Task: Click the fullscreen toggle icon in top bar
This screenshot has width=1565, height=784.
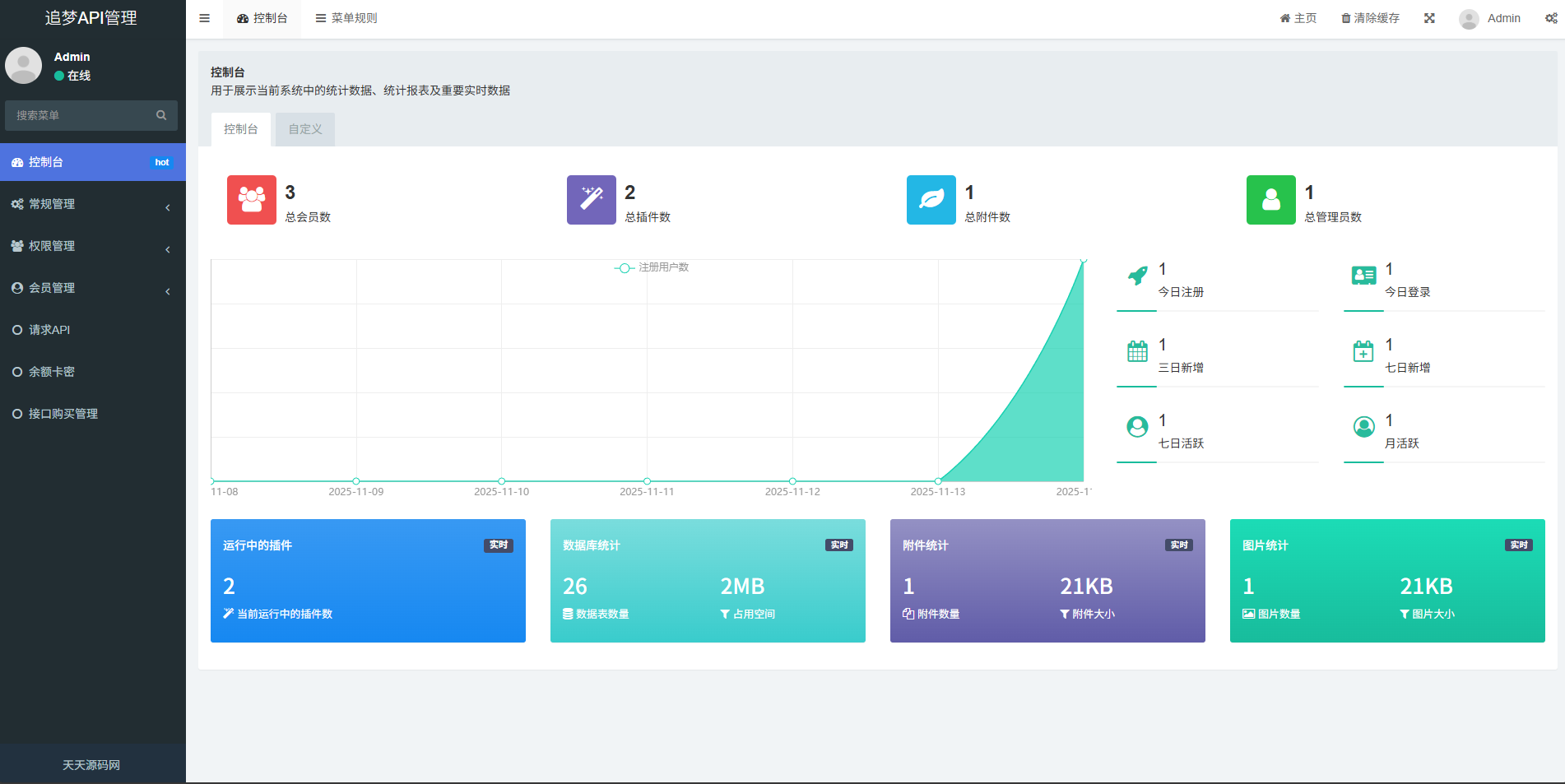Action: coord(1429,17)
